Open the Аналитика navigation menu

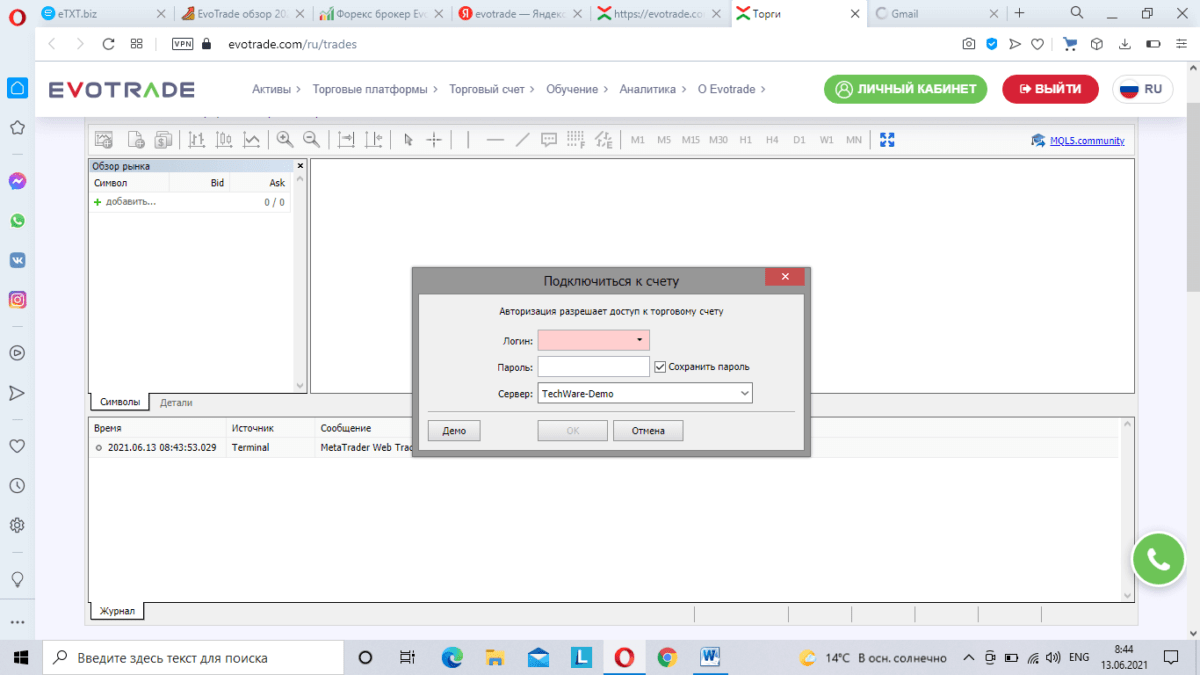[653, 89]
